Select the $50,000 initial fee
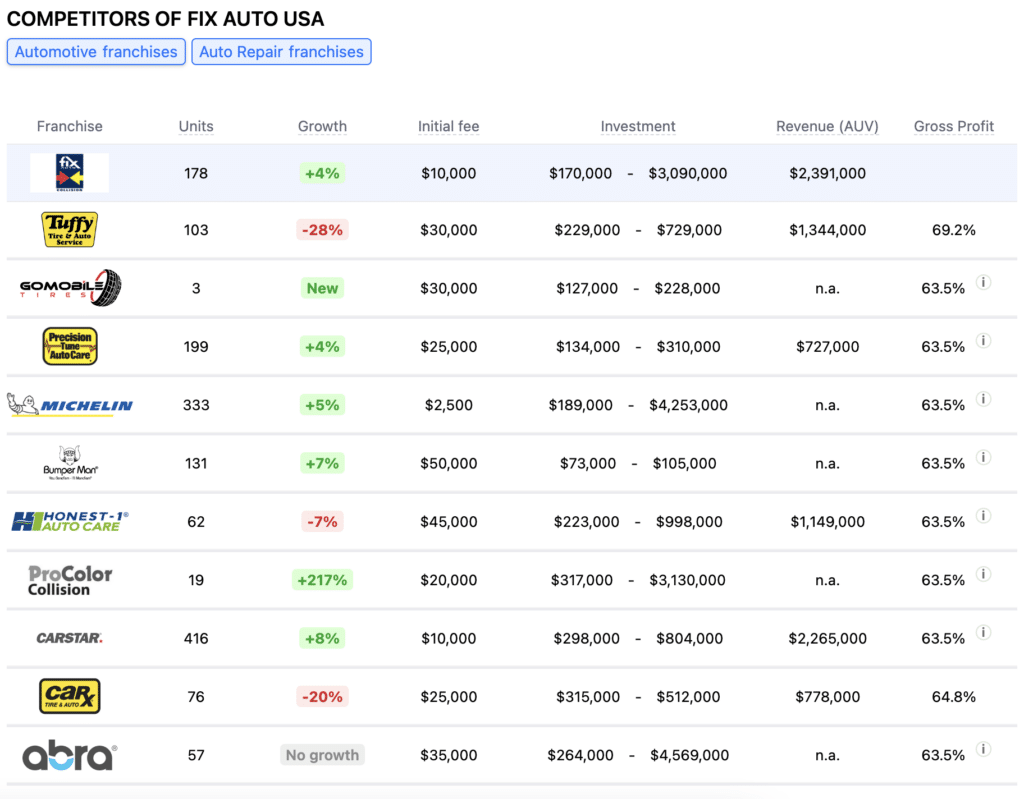Image resolution: width=1024 pixels, height=799 pixels. 449,464
